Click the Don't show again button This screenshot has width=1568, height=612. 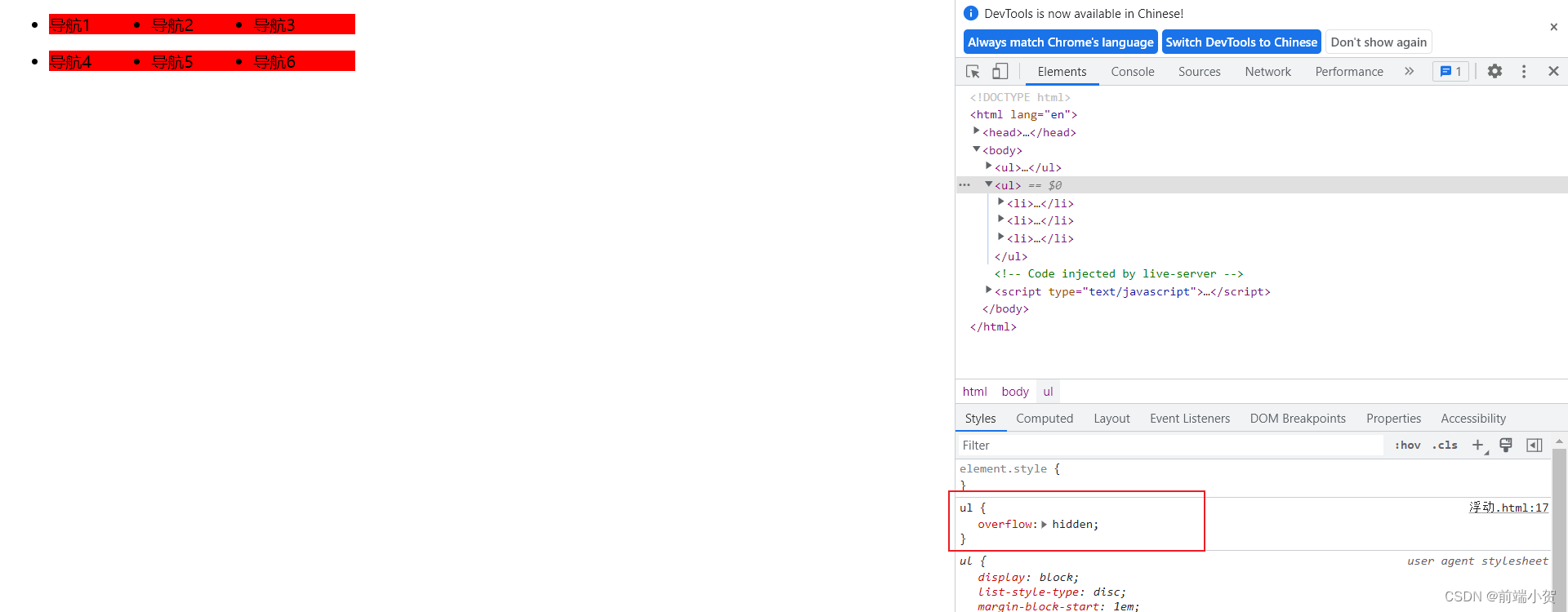point(1379,42)
